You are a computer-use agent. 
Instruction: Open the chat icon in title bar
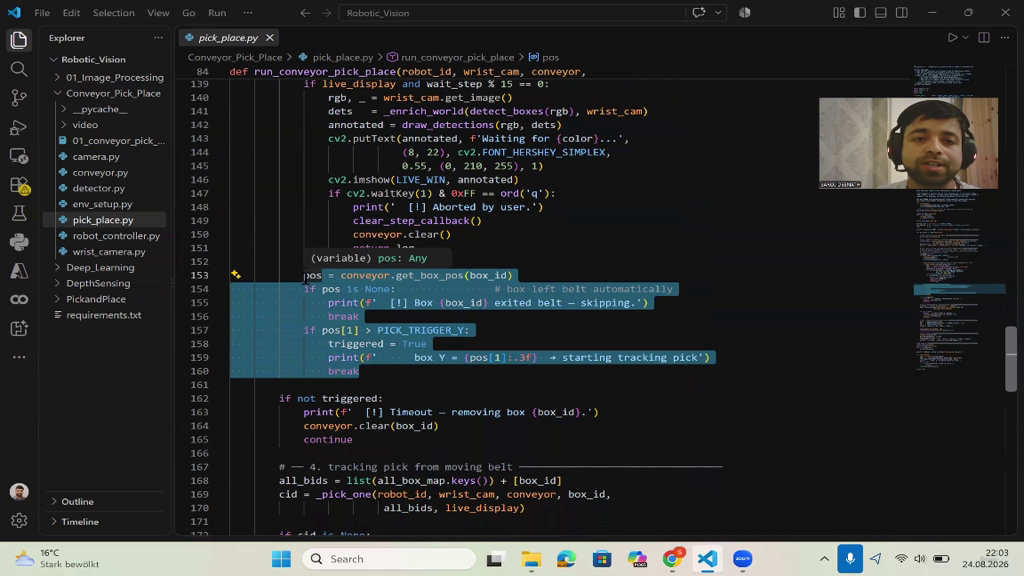(x=699, y=13)
